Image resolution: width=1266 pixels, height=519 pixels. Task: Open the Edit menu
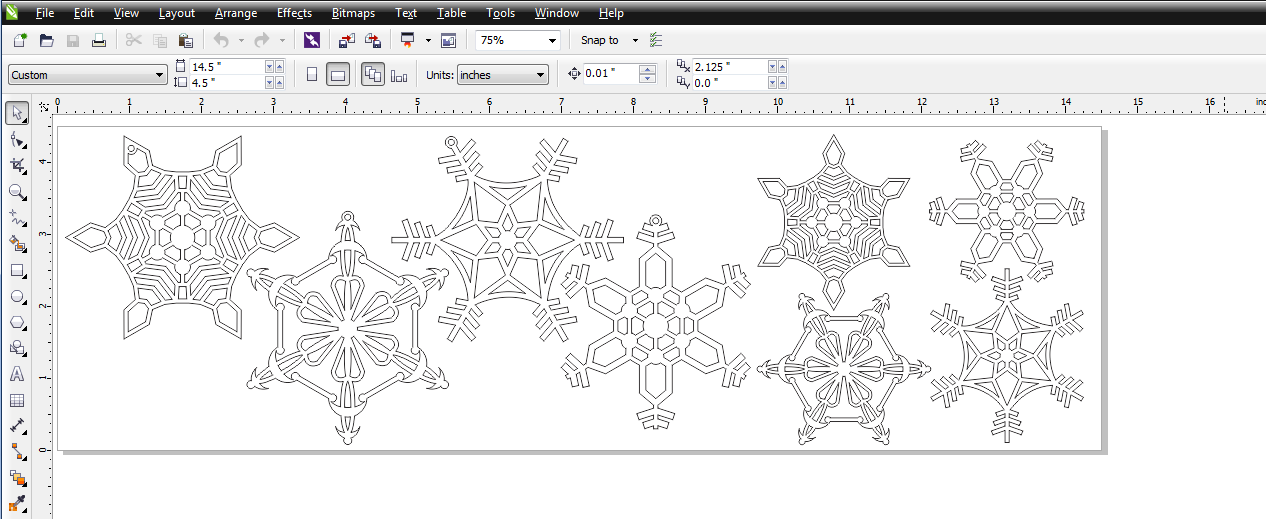coord(84,13)
